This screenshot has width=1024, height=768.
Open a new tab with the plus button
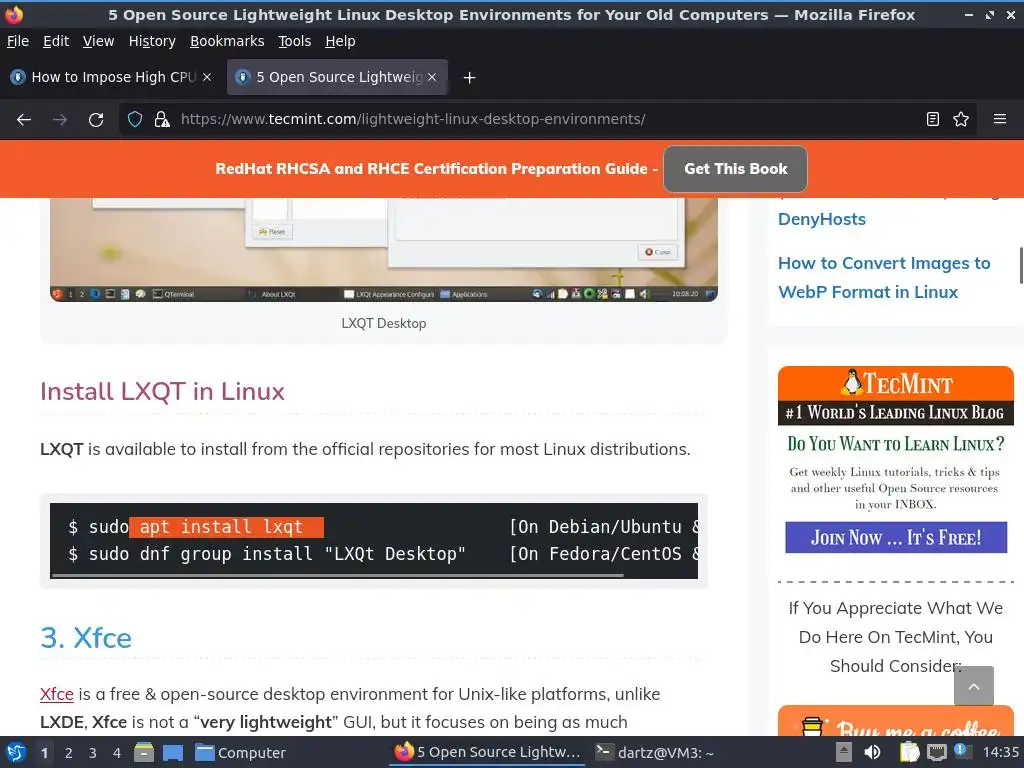click(x=469, y=78)
